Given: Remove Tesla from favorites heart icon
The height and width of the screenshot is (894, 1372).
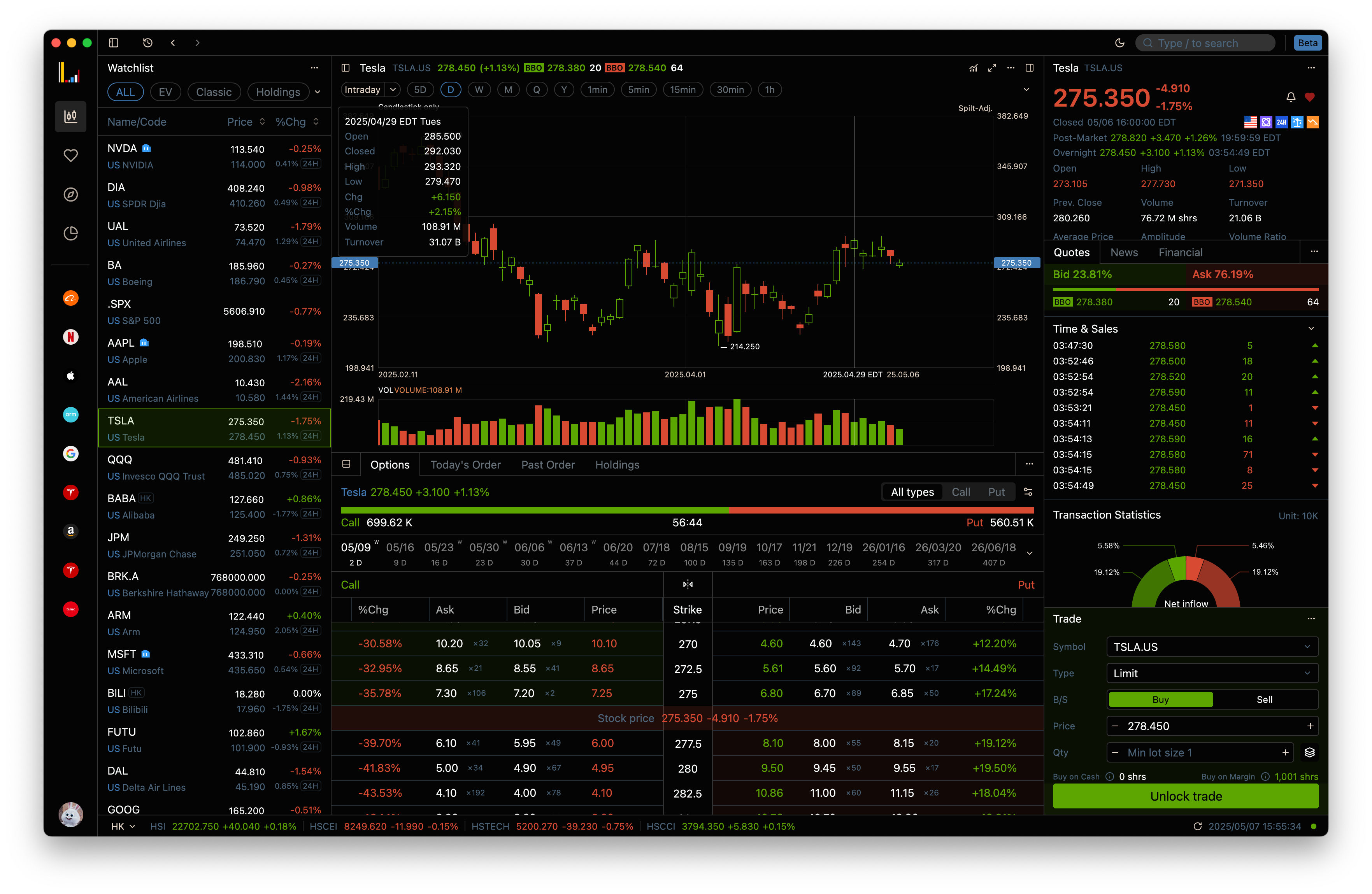Looking at the screenshot, I should (x=1310, y=97).
